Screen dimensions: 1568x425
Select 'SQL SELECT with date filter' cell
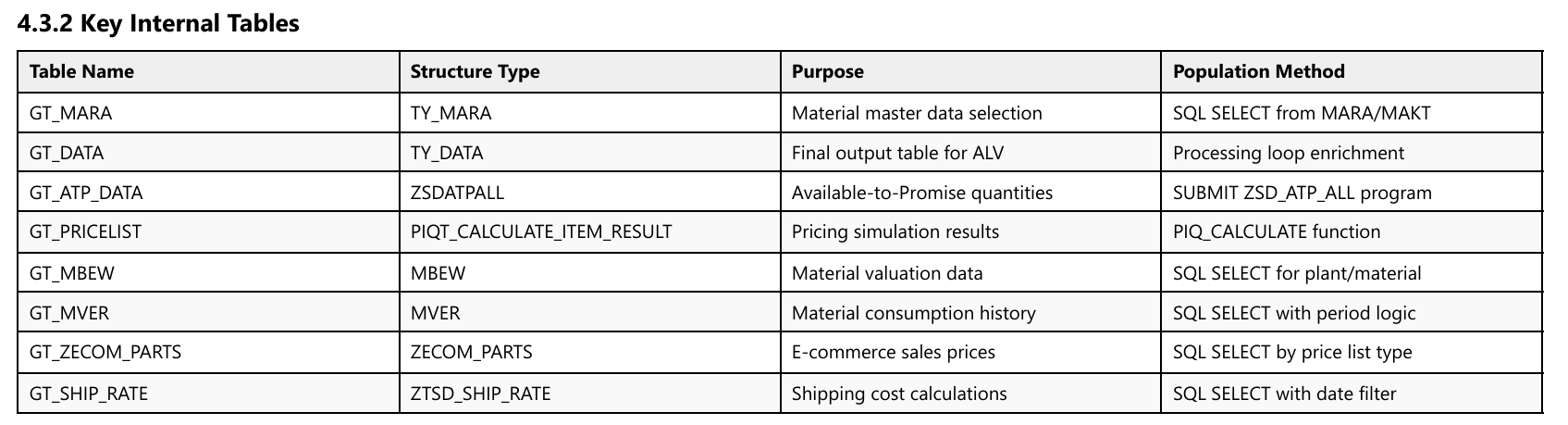(1284, 394)
